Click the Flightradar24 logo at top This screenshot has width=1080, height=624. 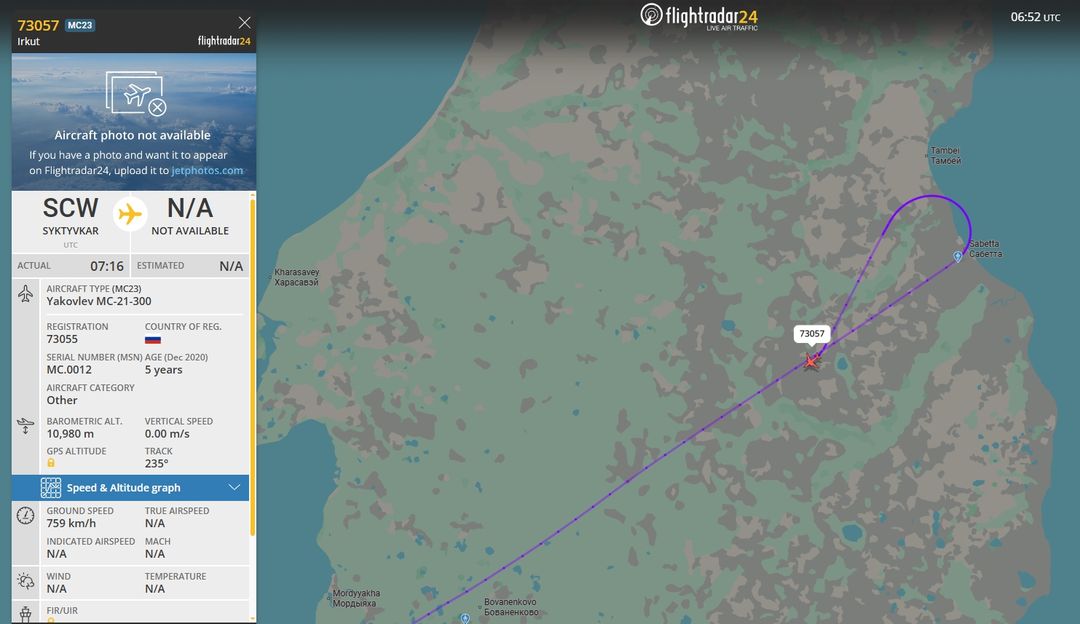pos(698,17)
